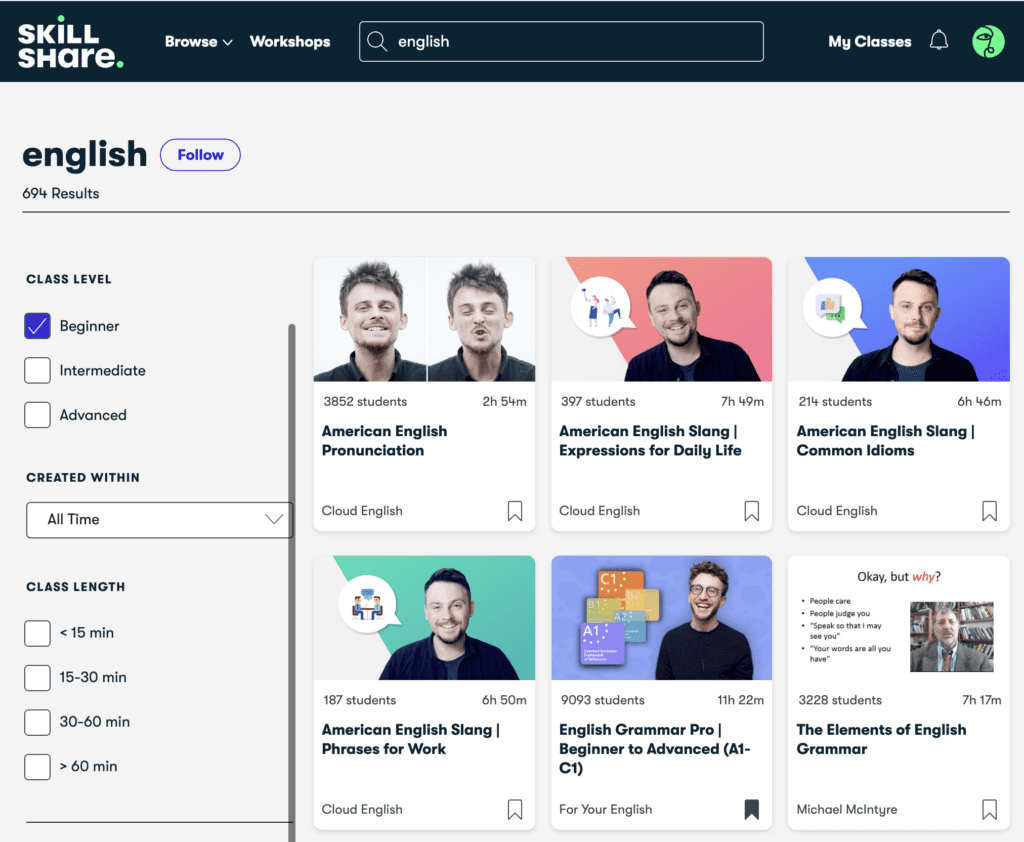This screenshot has height=842, width=1024.
Task: Click the Skillshare logo
Action: (x=69, y=41)
